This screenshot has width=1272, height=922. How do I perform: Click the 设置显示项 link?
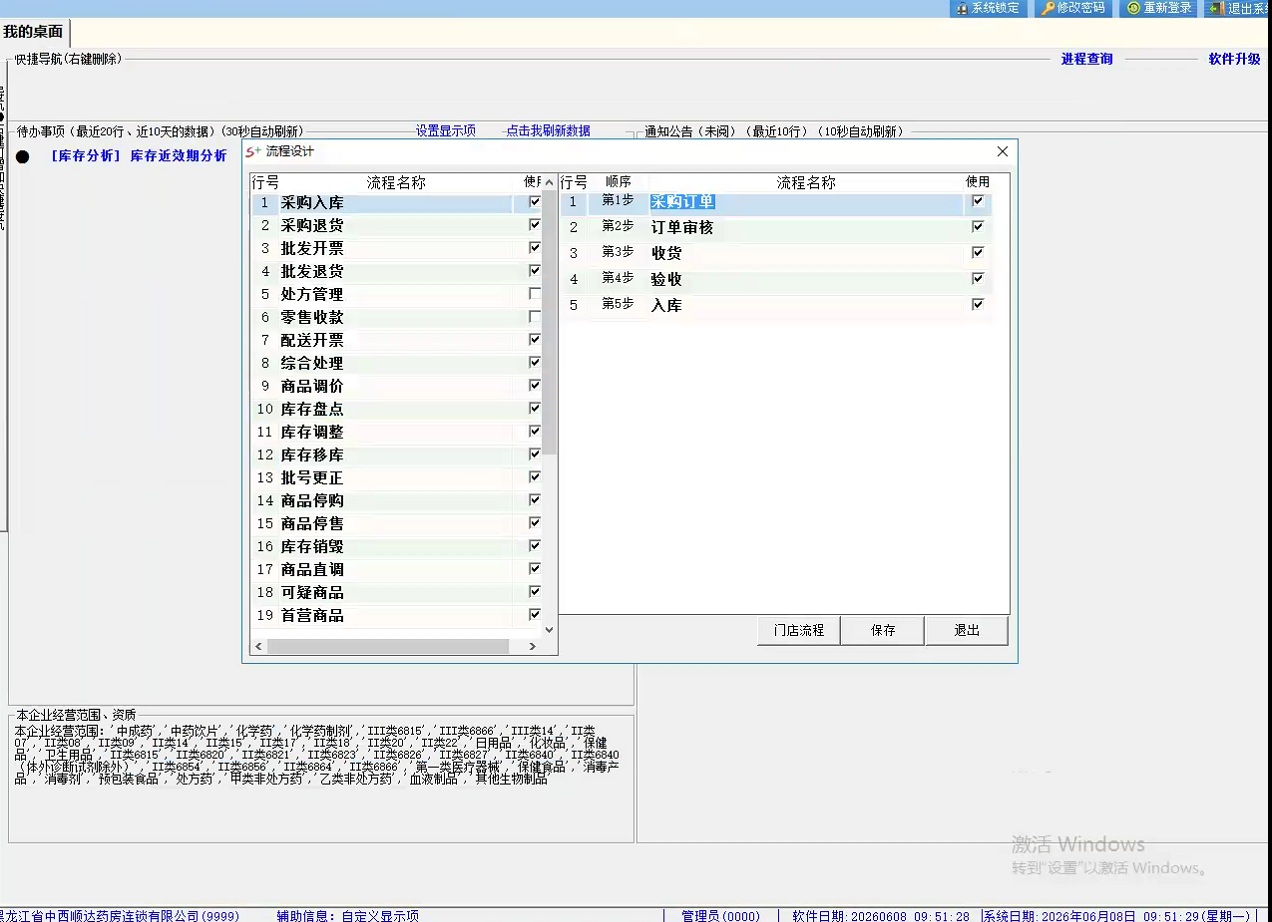click(446, 131)
